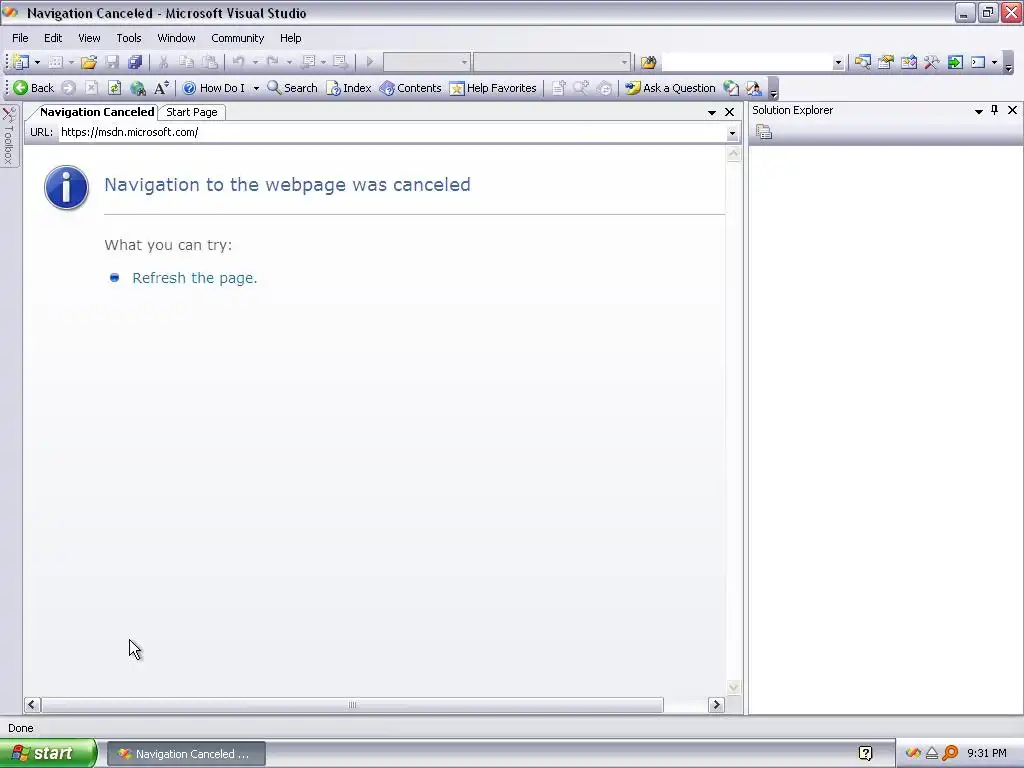Click Navigation Canceled taskbar button
Image resolution: width=1024 pixels, height=768 pixels.
(x=186, y=754)
